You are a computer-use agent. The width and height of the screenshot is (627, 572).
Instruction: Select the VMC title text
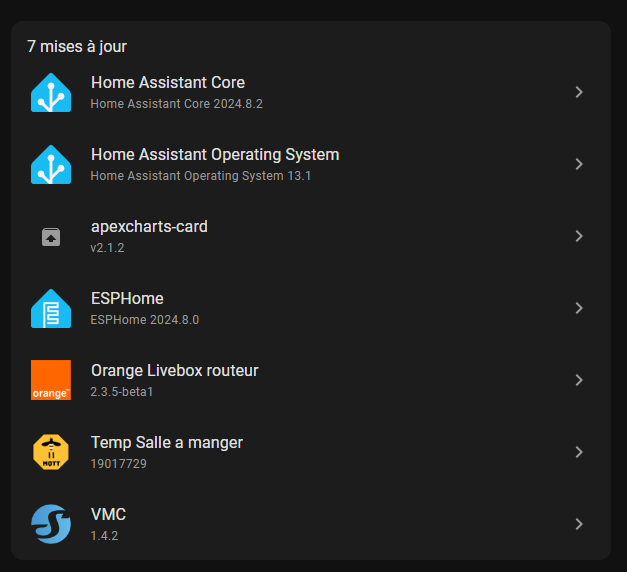pyautogui.click(x=108, y=515)
